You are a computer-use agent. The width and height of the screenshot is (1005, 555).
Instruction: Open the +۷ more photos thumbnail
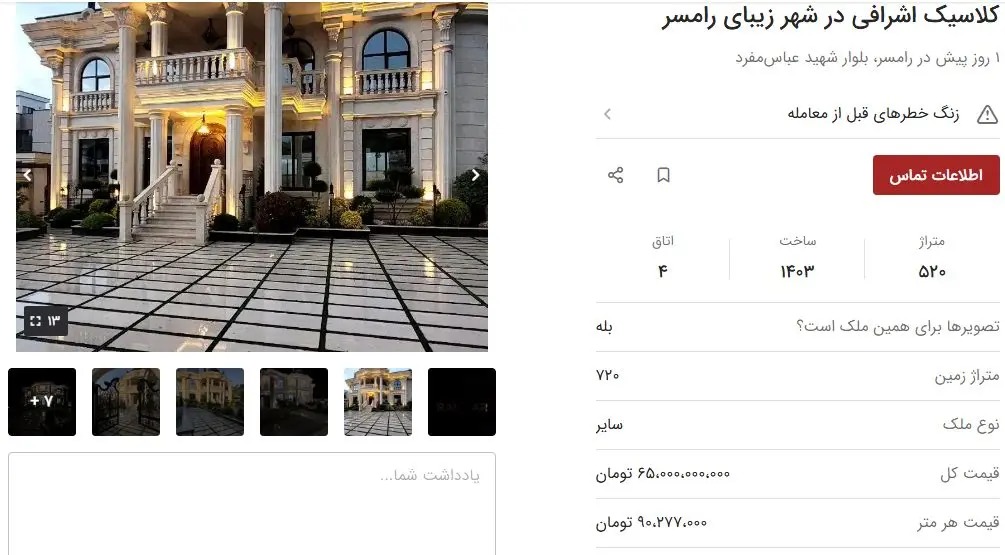[42, 402]
